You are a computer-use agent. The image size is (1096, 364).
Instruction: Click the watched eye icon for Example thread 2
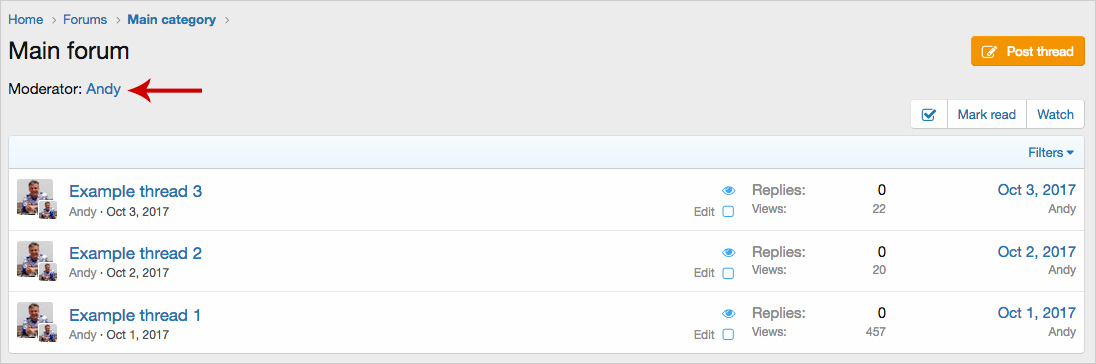728,252
